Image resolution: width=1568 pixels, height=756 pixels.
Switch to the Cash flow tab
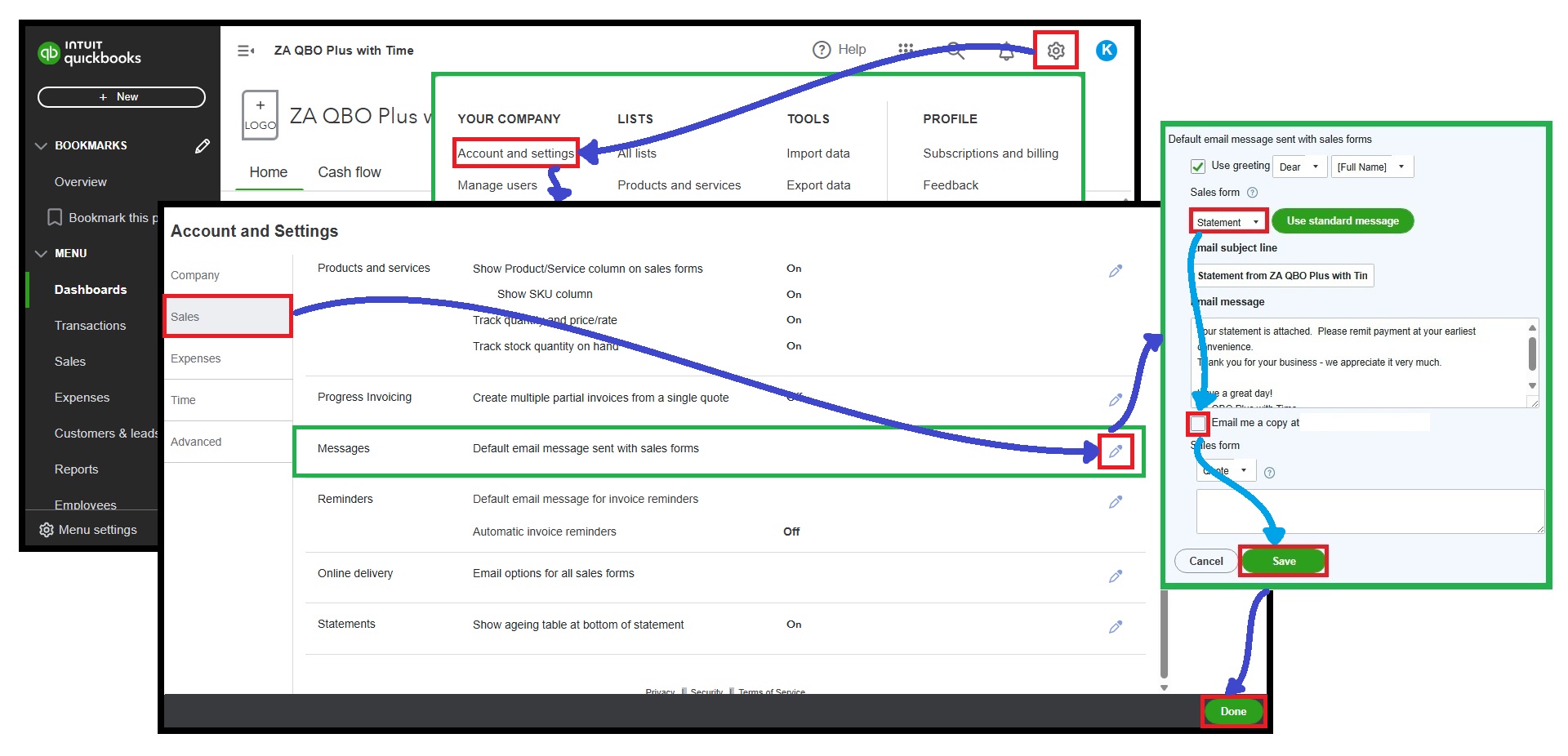tap(350, 172)
